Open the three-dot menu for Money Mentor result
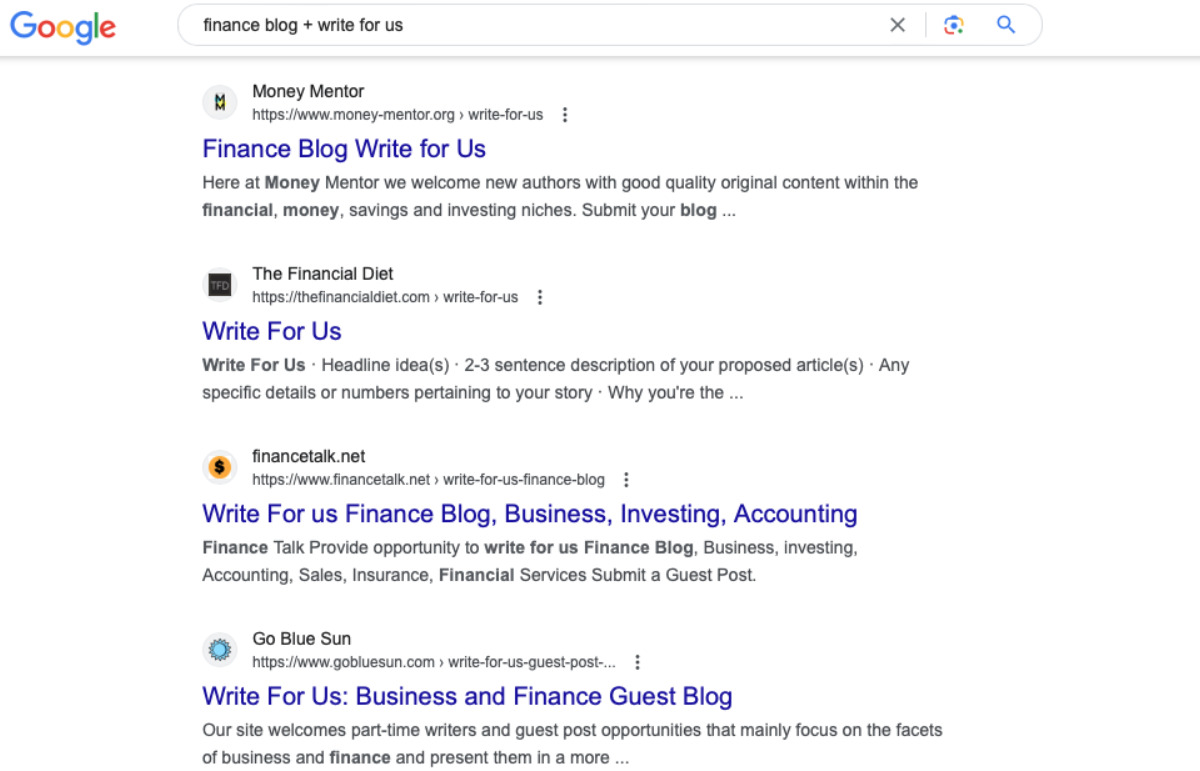Screen dimensions: 1200x771 pyautogui.click(x=565, y=114)
